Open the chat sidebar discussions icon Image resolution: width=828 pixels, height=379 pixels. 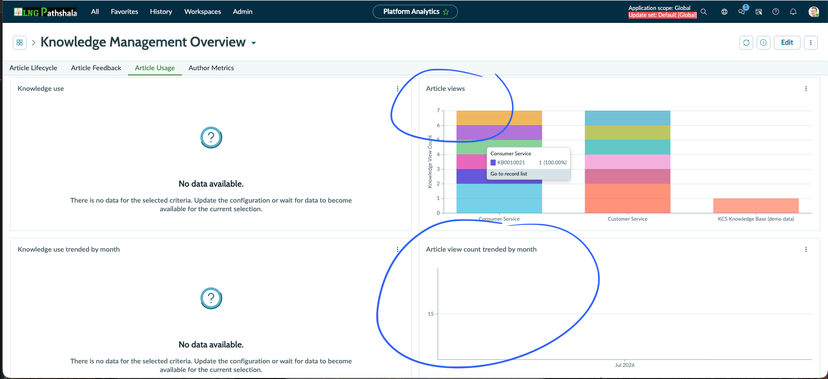[x=742, y=12]
